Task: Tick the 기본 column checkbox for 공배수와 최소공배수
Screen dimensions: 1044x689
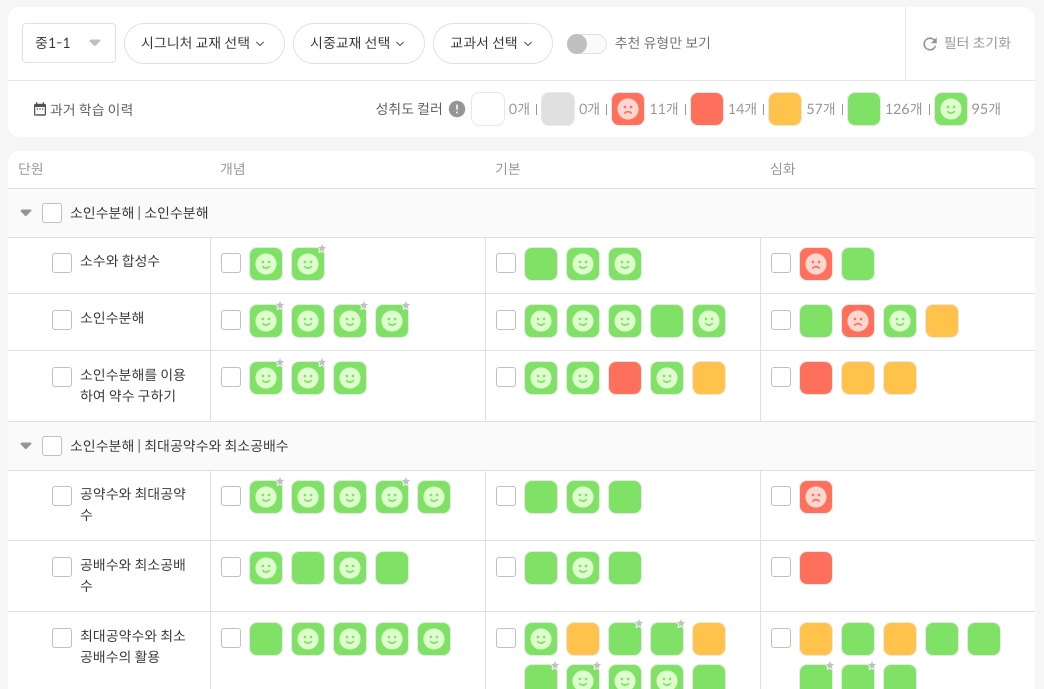Action: (506, 567)
